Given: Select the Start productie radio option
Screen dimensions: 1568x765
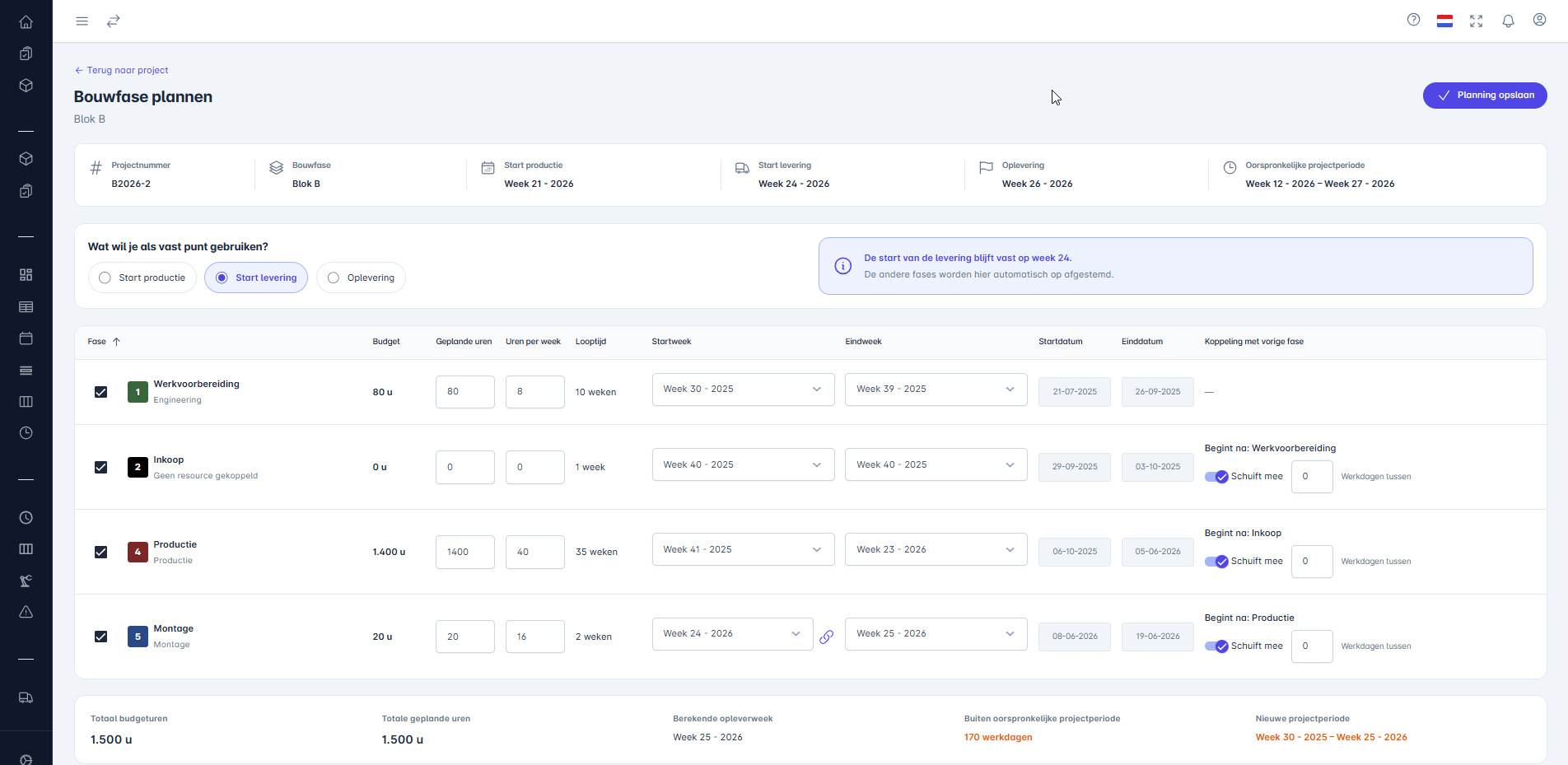Looking at the screenshot, I should [x=142, y=278].
